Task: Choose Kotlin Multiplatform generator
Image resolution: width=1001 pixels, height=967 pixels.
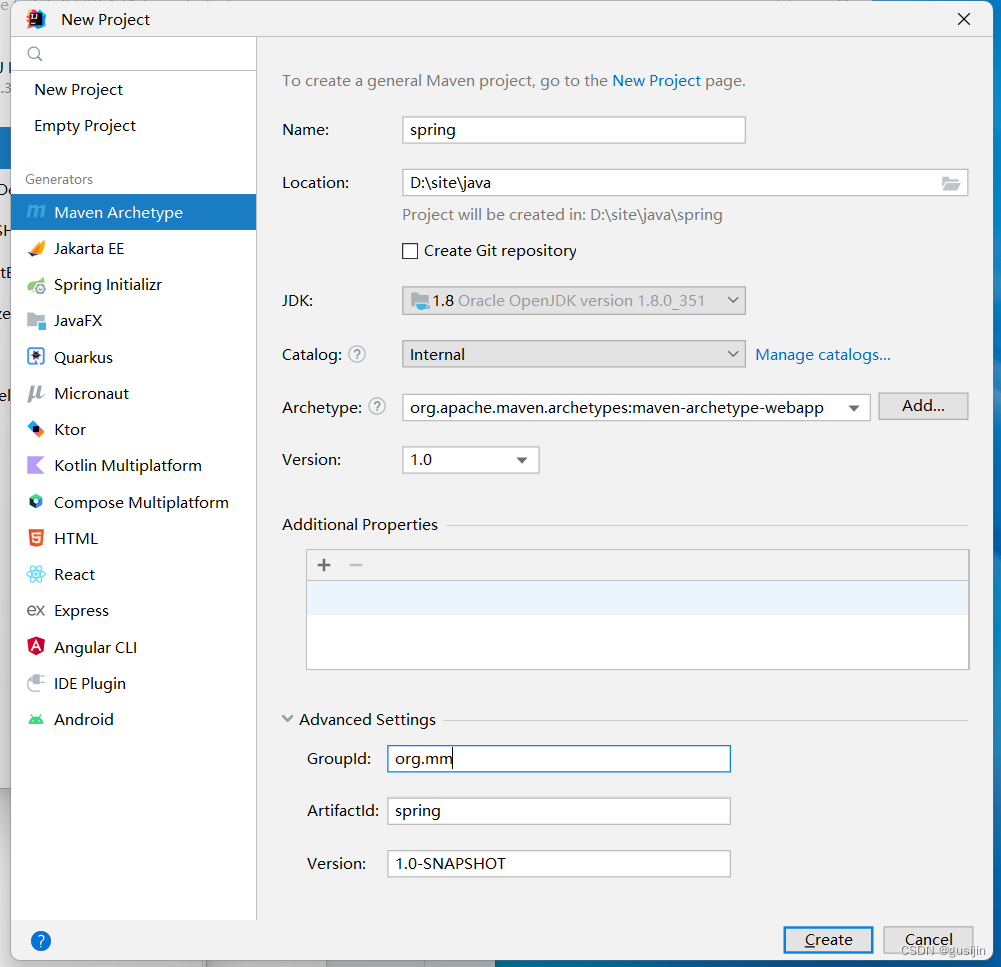Action: 133,465
